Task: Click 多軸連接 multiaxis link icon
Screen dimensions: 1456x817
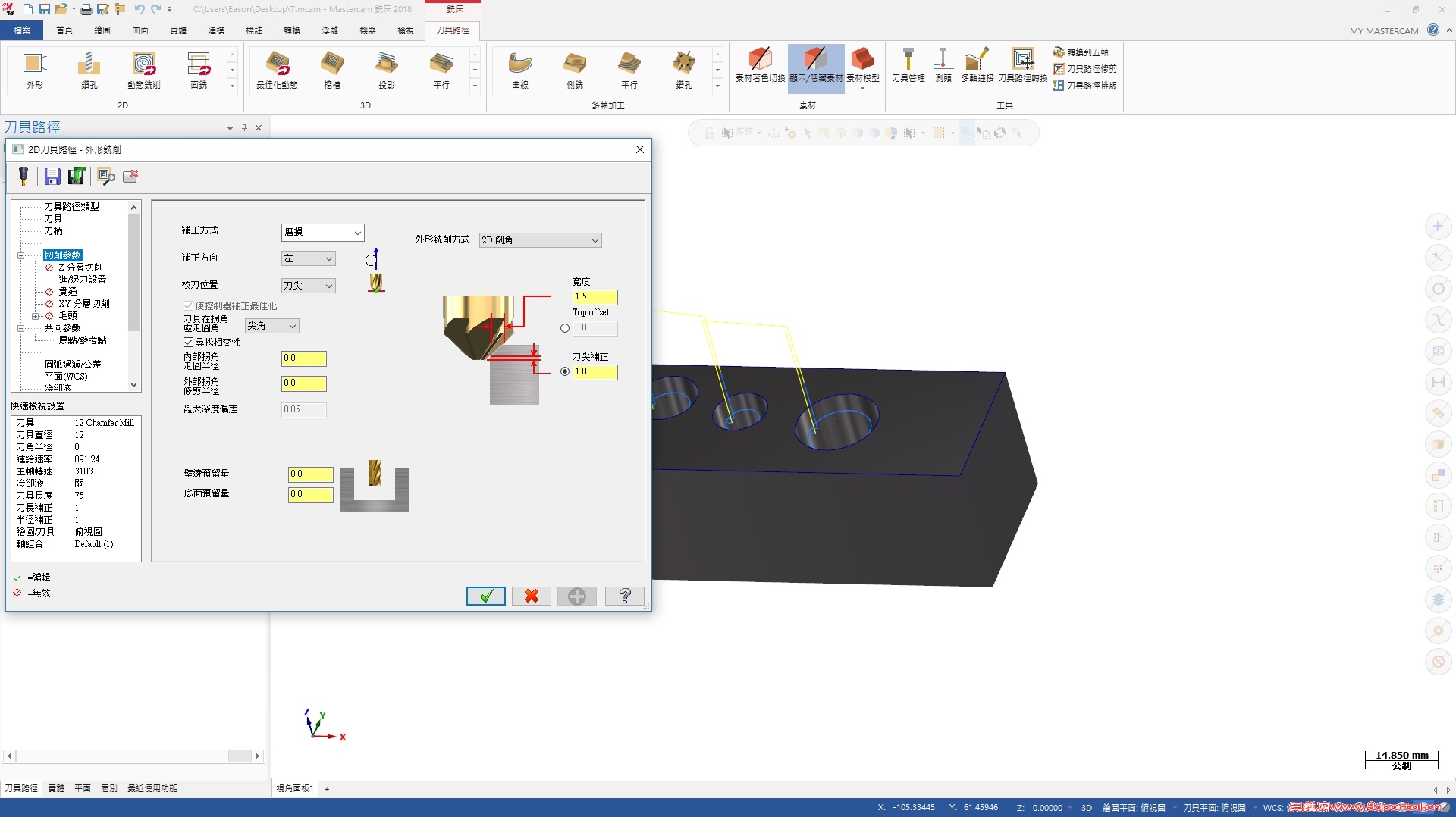Action: click(x=977, y=65)
